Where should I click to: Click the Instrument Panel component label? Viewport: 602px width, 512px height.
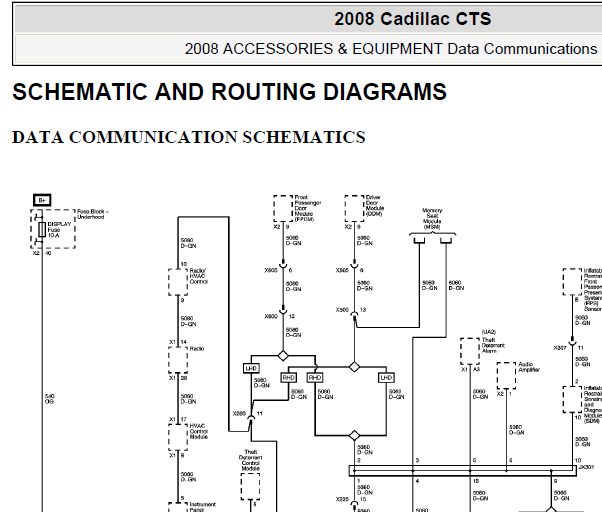pyautogui.click(x=202, y=507)
